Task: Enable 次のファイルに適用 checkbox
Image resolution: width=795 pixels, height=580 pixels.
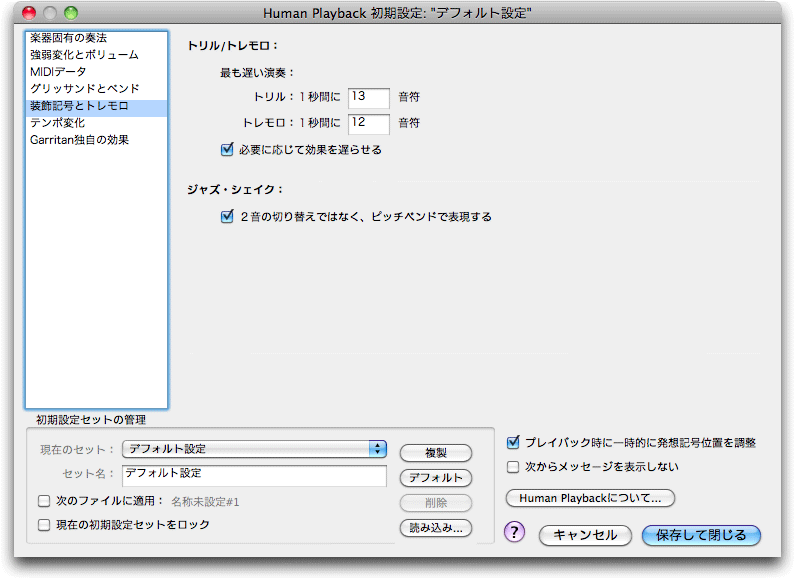Action: pyautogui.click(x=44, y=501)
